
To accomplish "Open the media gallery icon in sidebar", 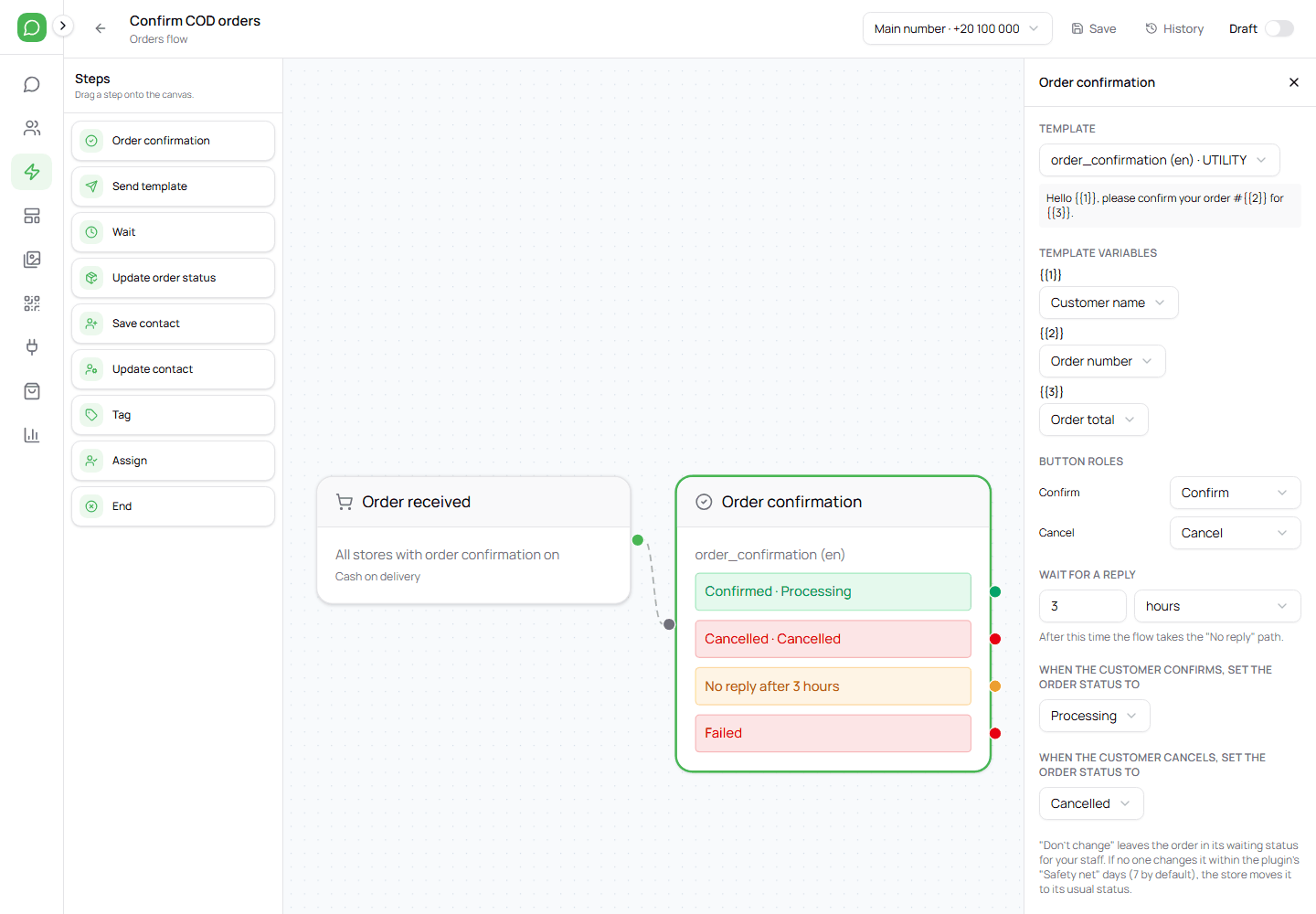I will (x=32, y=260).
